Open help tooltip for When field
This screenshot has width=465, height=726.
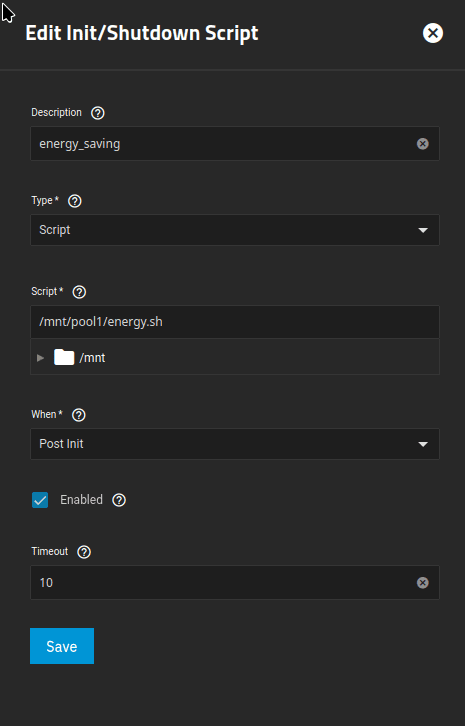click(x=79, y=415)
